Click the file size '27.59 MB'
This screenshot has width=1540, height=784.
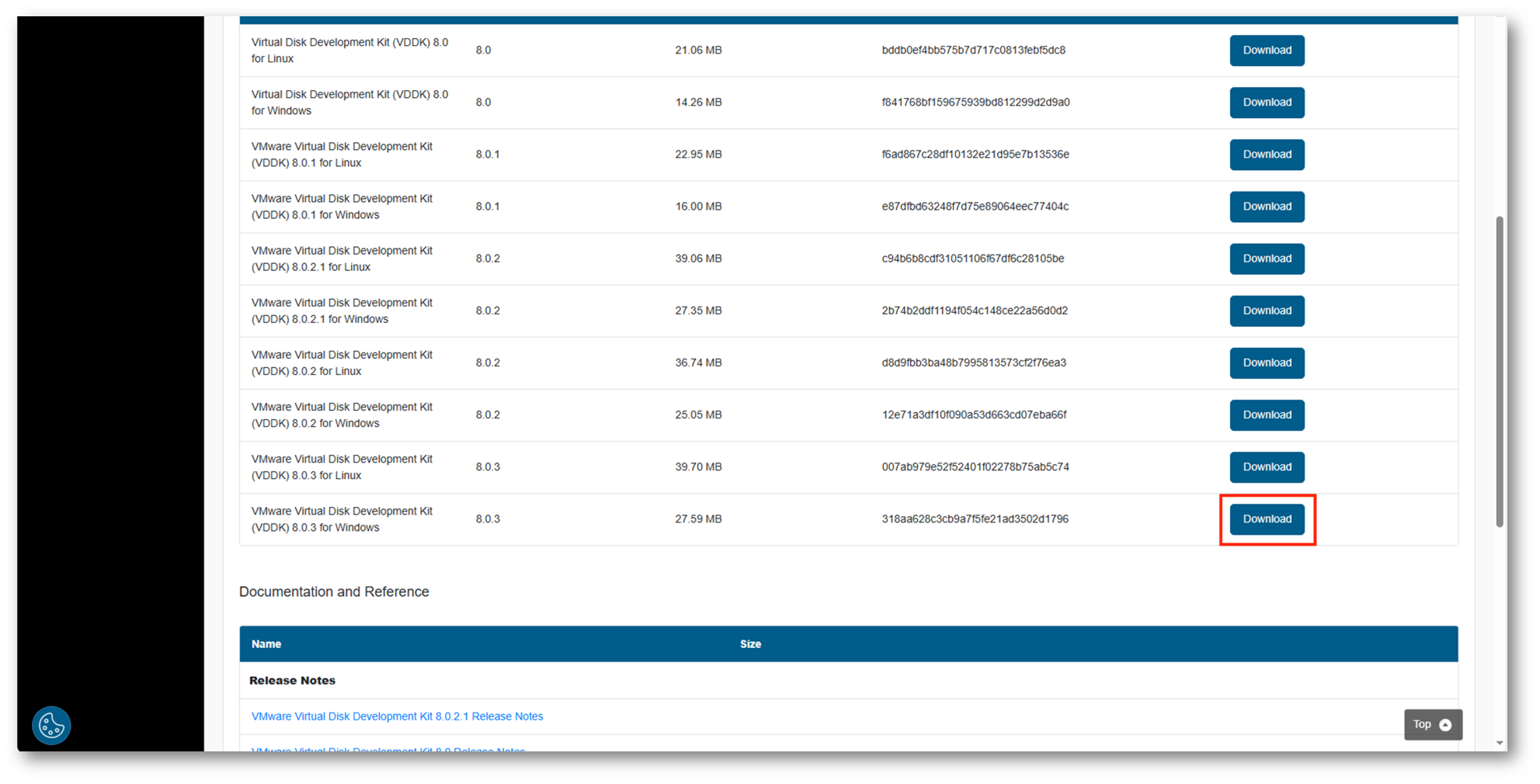pos(698,519)
